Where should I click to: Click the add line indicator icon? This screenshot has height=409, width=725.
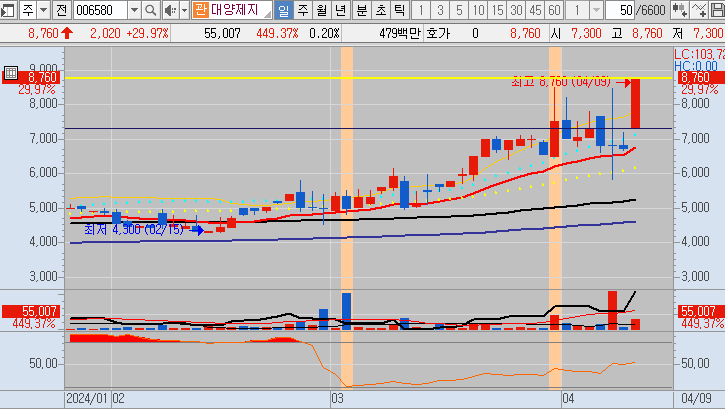tap(699, 10)
